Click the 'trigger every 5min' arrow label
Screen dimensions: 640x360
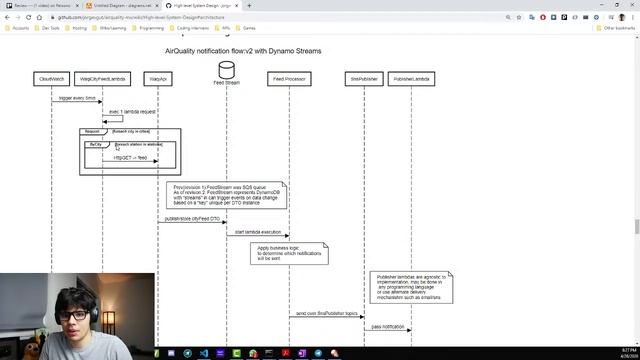pos(77,98)
